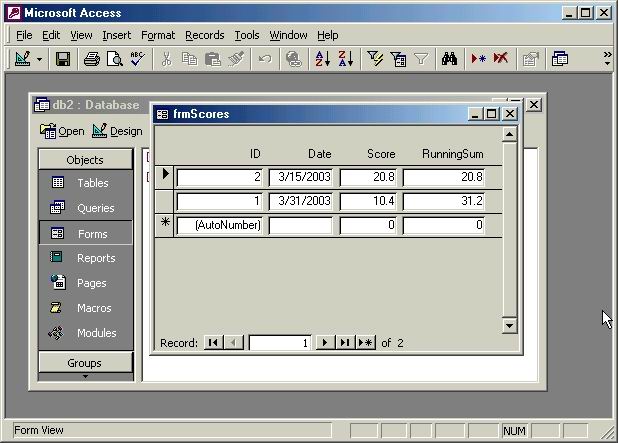Sort records descending Z to A
Screen dimensions: 618x443
[346, 59]
